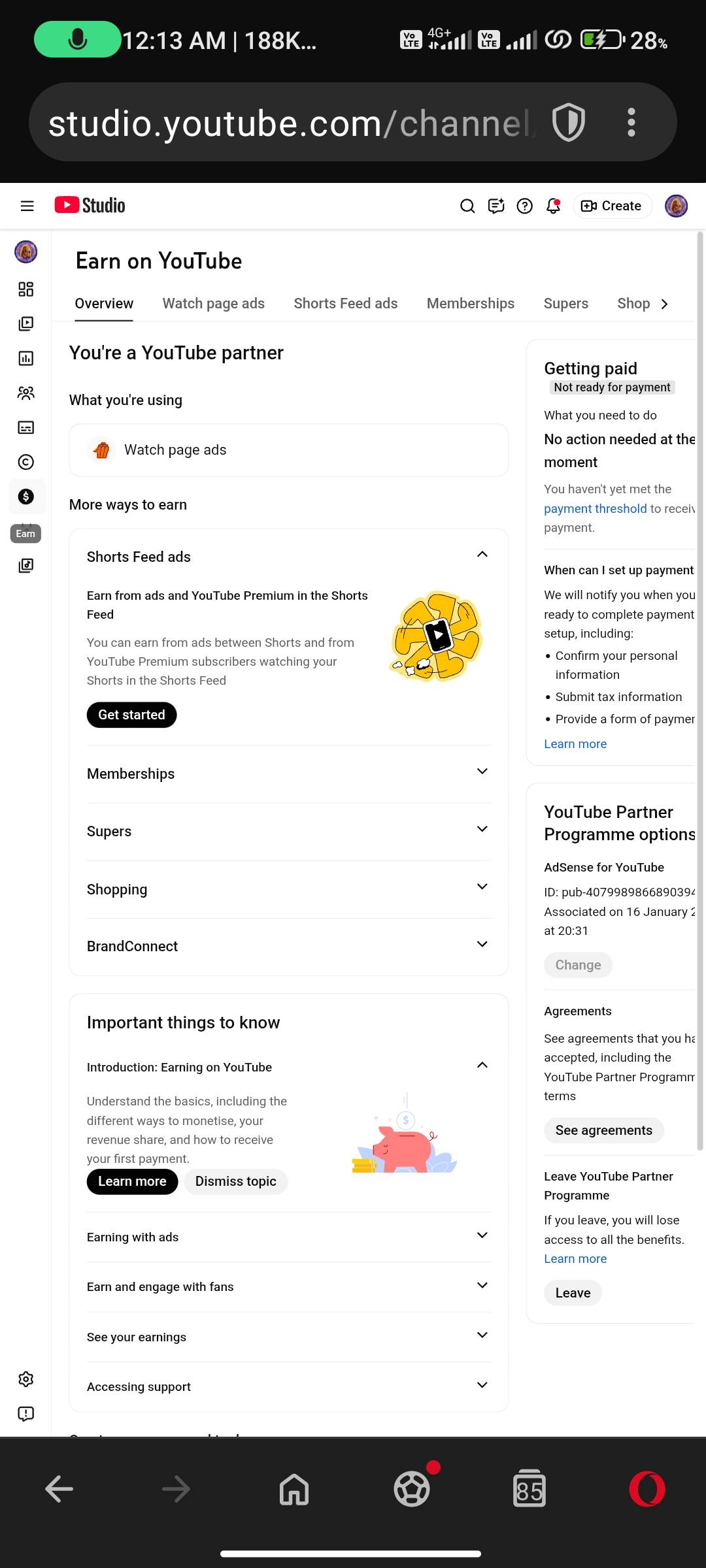Viewport: 706px width, 1568px height.
Task: Open Settings gear in sidebar
Action: [x=26, y=1379]
